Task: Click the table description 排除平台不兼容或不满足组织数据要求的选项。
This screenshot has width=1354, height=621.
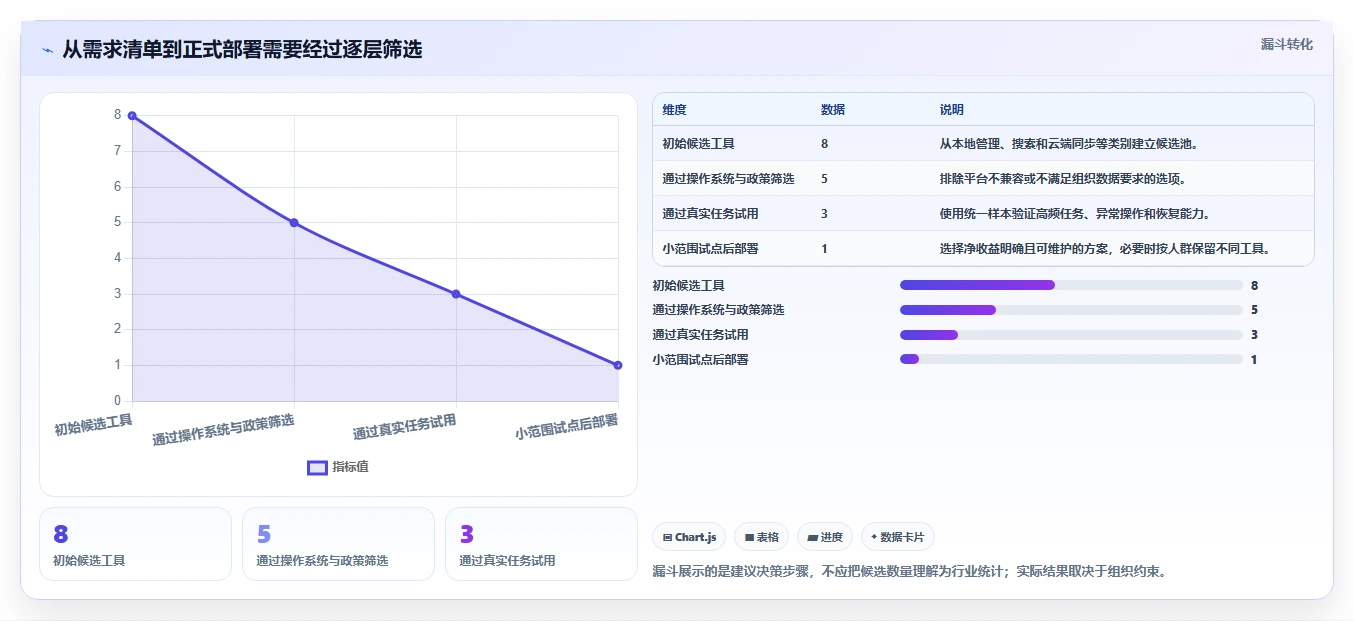Action: point(1063,179)
